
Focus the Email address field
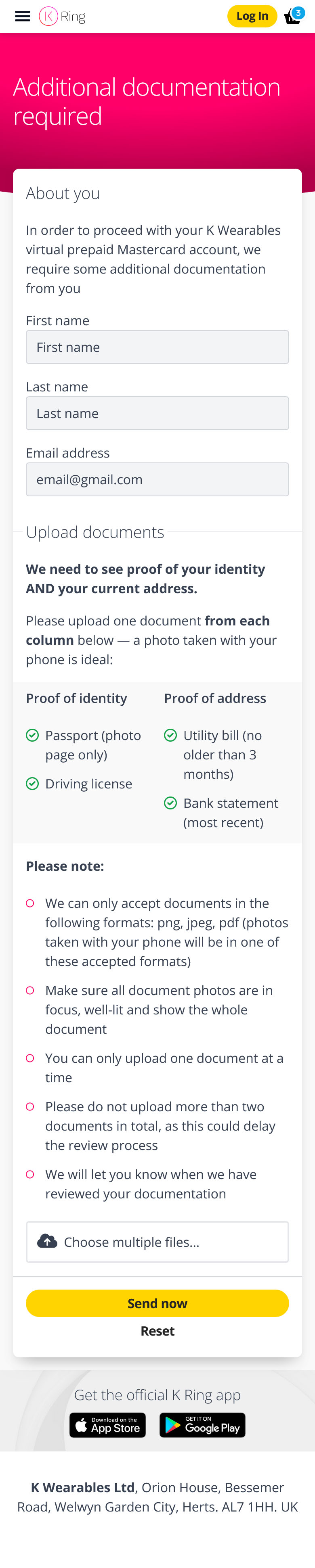157,480
